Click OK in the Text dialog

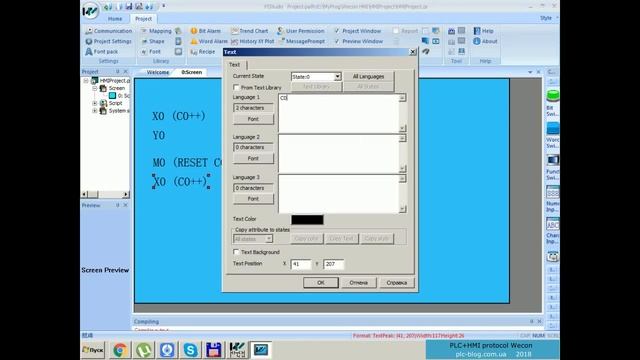[x=321, y=282]
